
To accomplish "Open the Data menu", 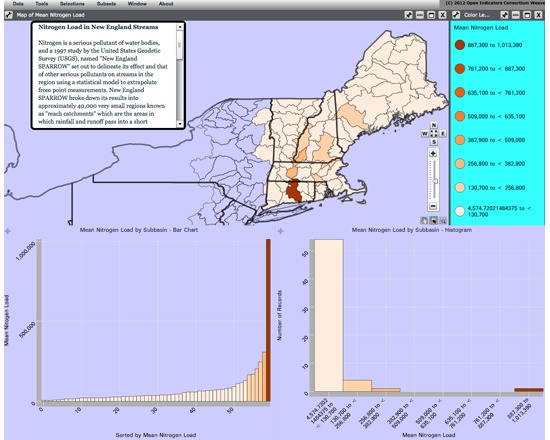I will (18, 4).
